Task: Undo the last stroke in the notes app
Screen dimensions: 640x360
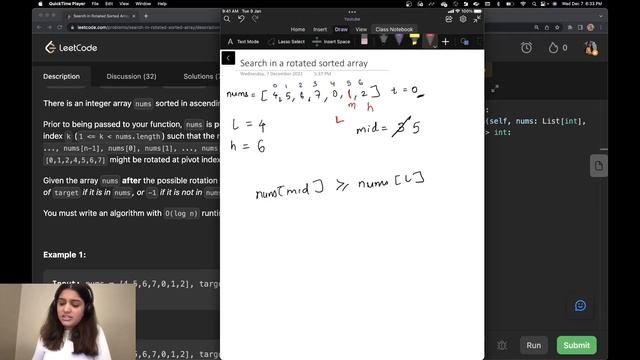Action: 241,19
